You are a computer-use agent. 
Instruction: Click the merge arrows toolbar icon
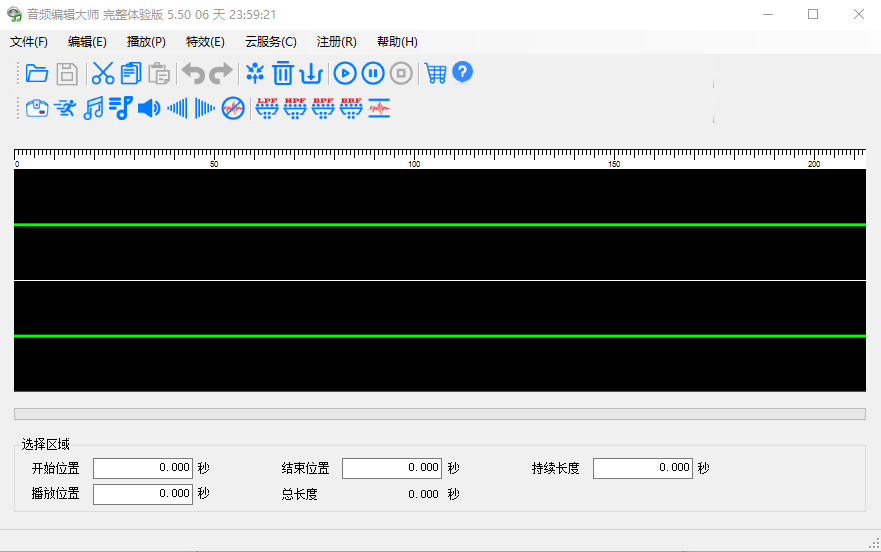click(255, 73)
